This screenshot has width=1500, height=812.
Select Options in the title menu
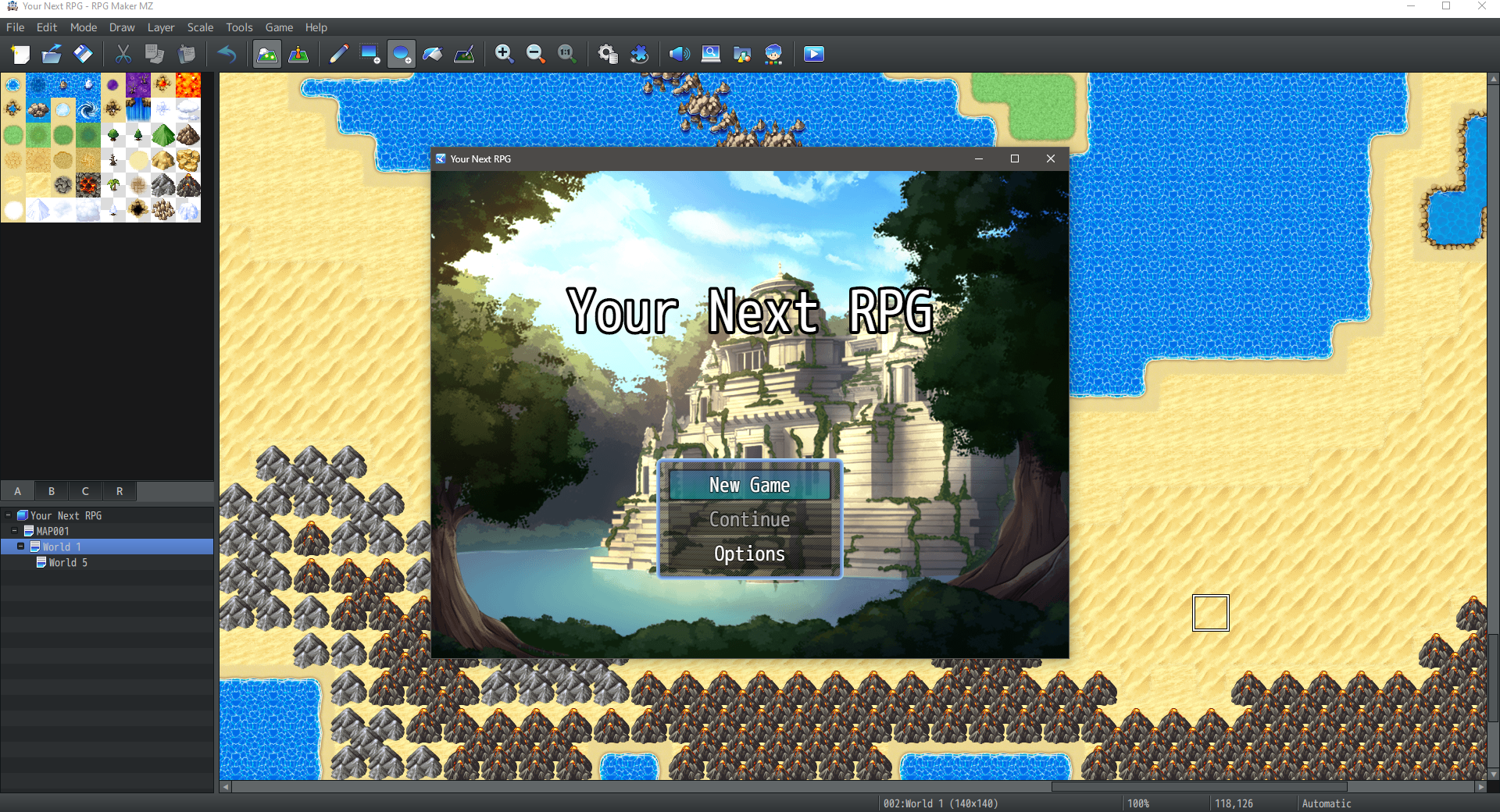749,554
